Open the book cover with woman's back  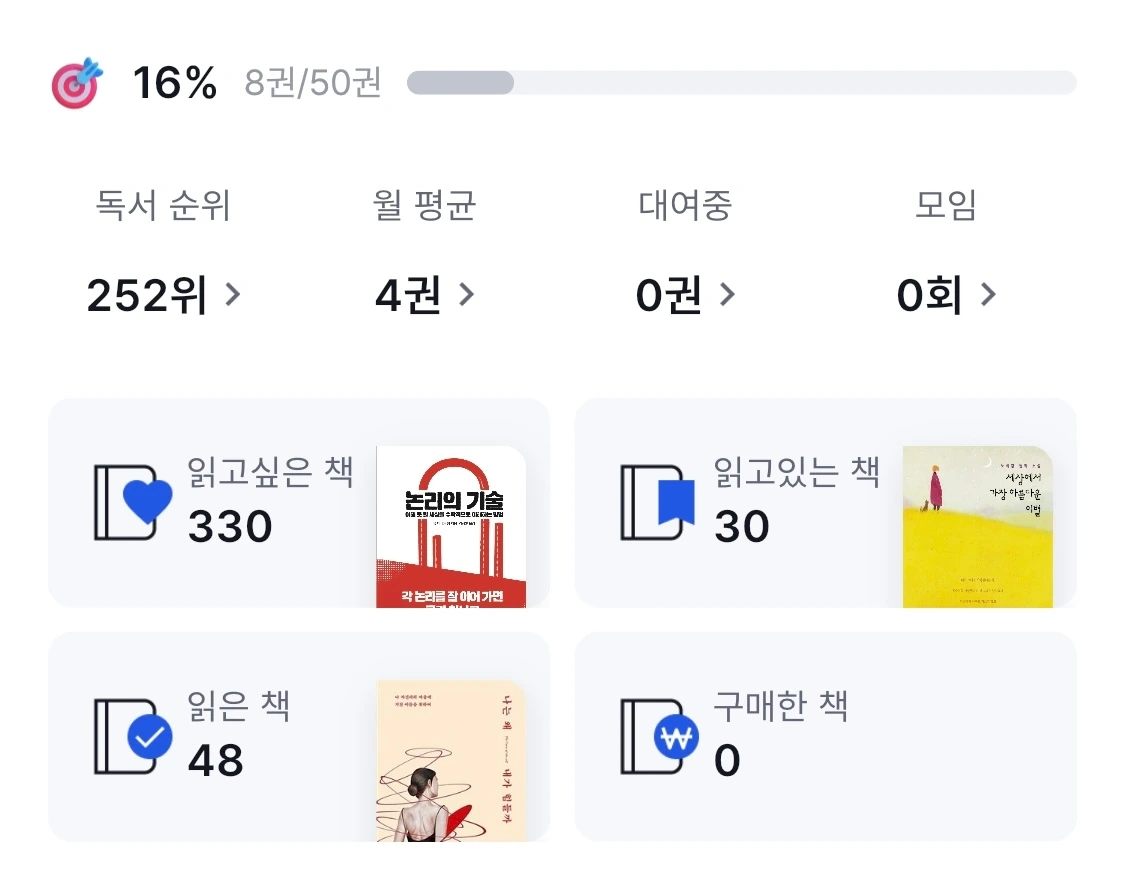point(451,761)
